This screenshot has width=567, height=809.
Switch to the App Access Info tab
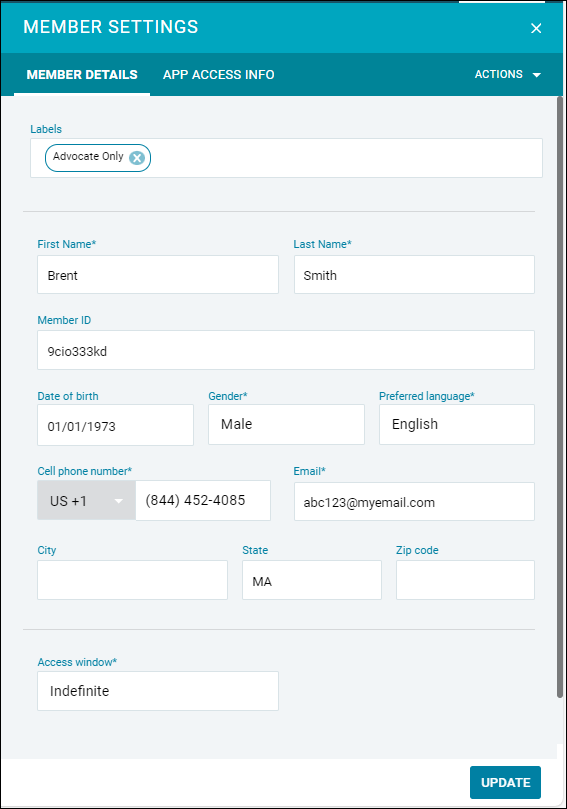(219, 75)
